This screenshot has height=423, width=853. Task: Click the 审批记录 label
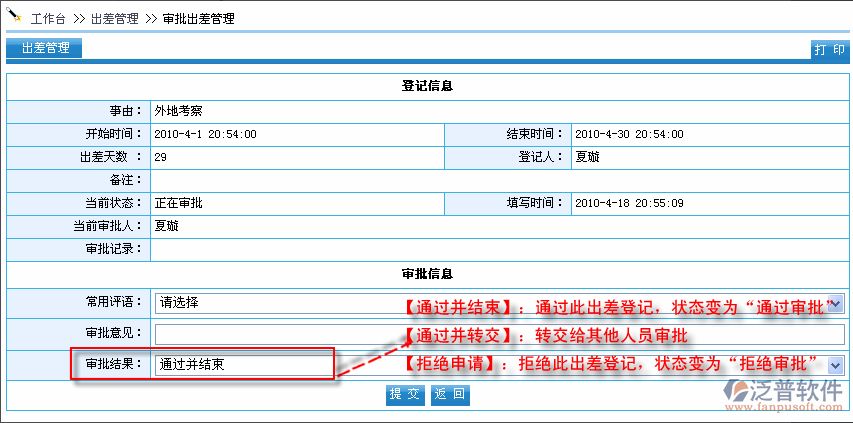[x=114, y=249]
